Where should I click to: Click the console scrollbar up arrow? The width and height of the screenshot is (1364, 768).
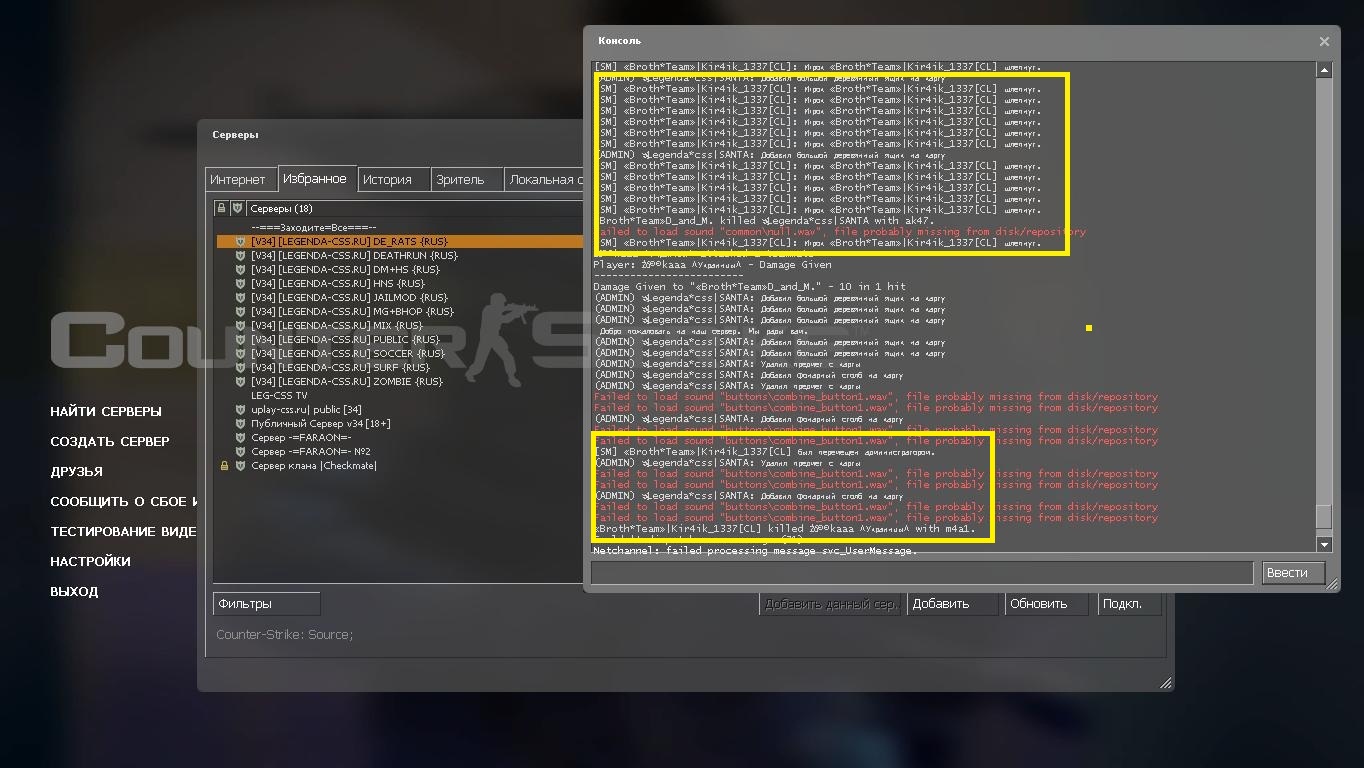pyautogui.click(x=1324, y=70)
